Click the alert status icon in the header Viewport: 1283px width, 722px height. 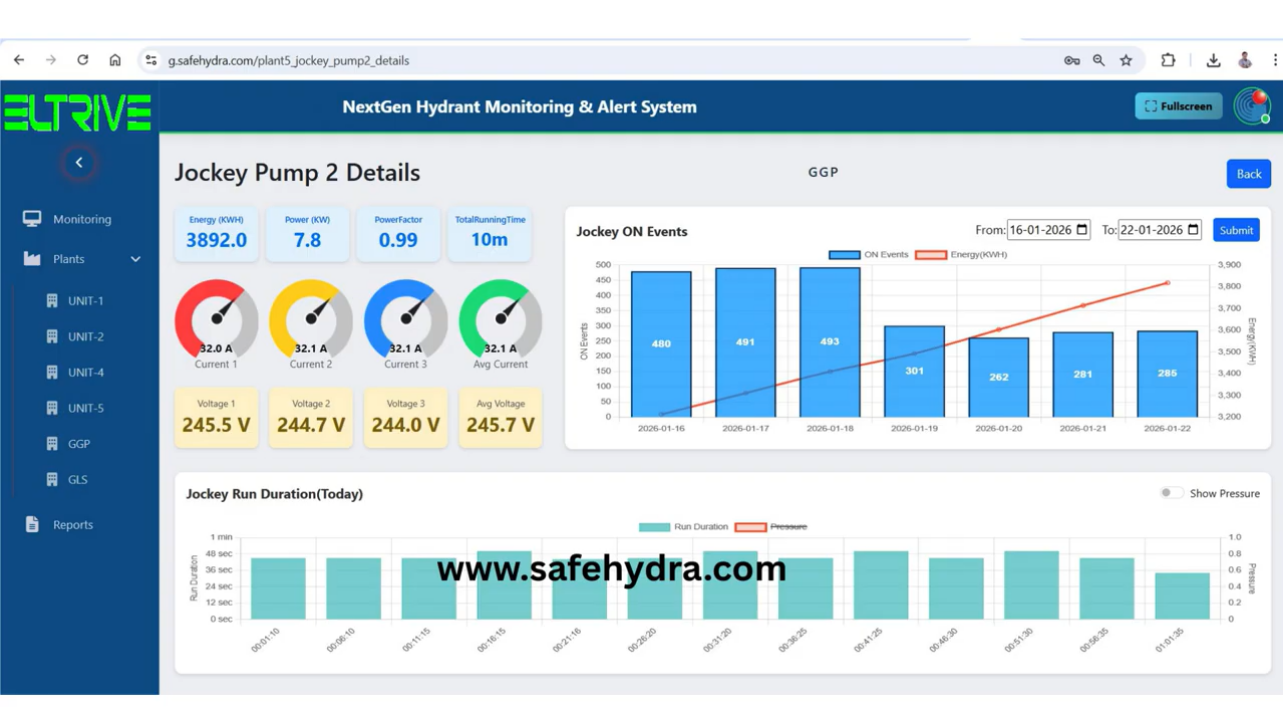1253,106
